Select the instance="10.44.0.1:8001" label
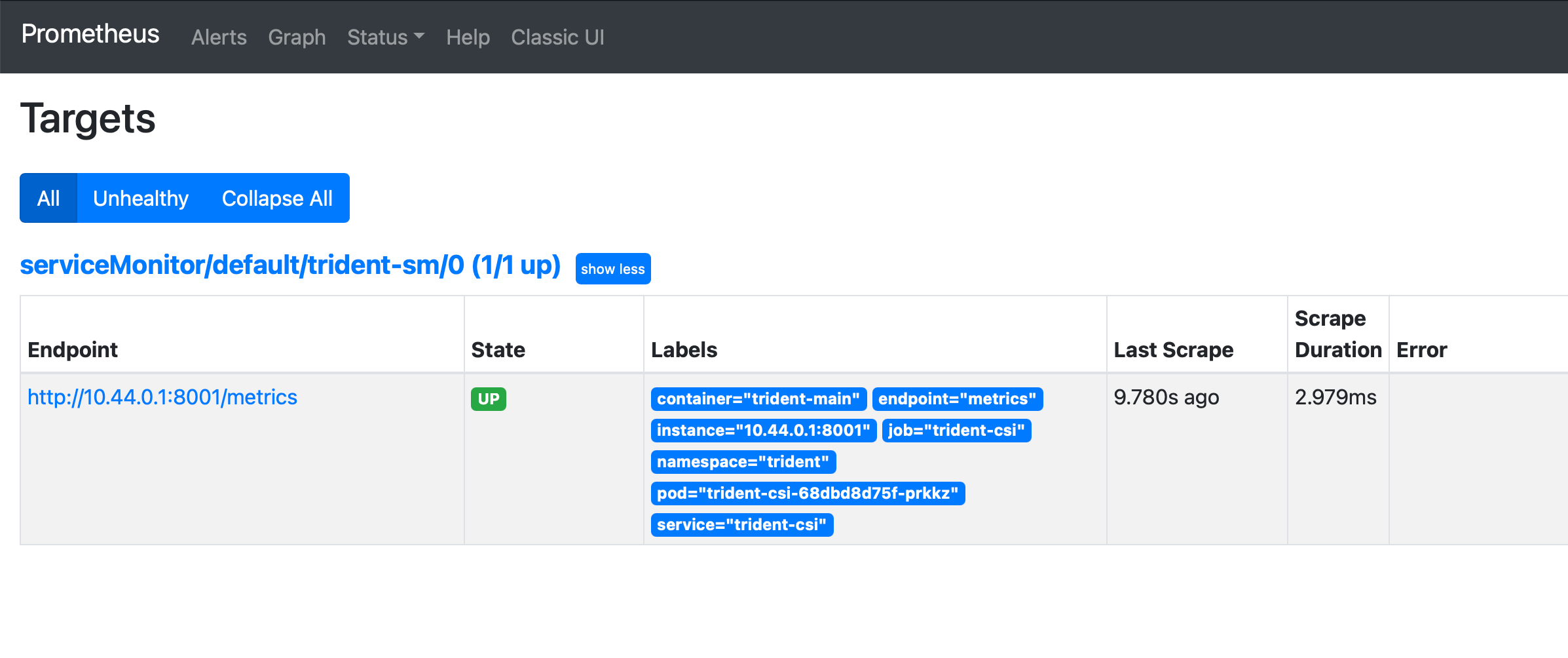Image resolution: width=1568 pixels, height=658 pixels. [x=764, y=430]
